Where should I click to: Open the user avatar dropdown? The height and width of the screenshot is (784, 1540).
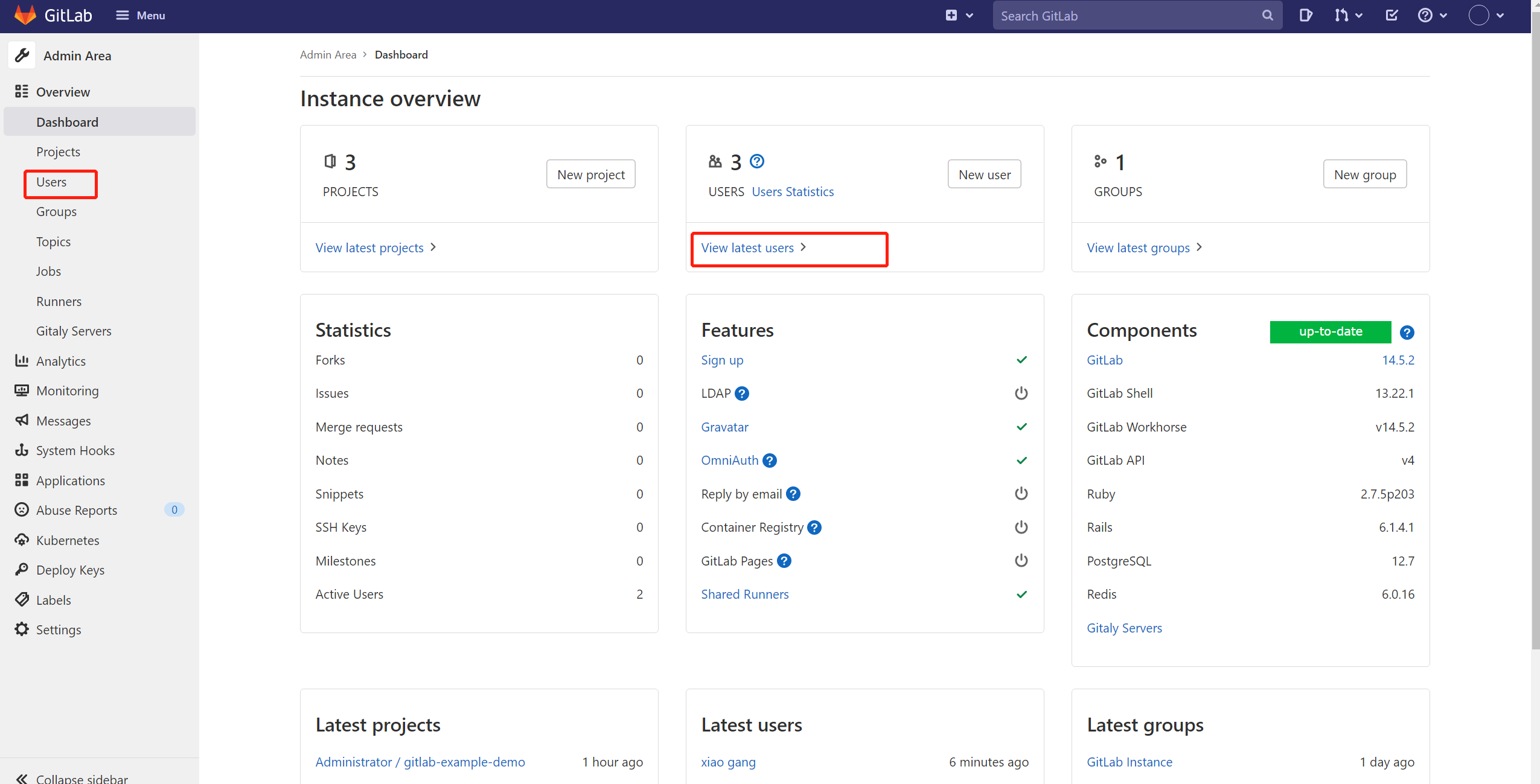coord(1486,16)
